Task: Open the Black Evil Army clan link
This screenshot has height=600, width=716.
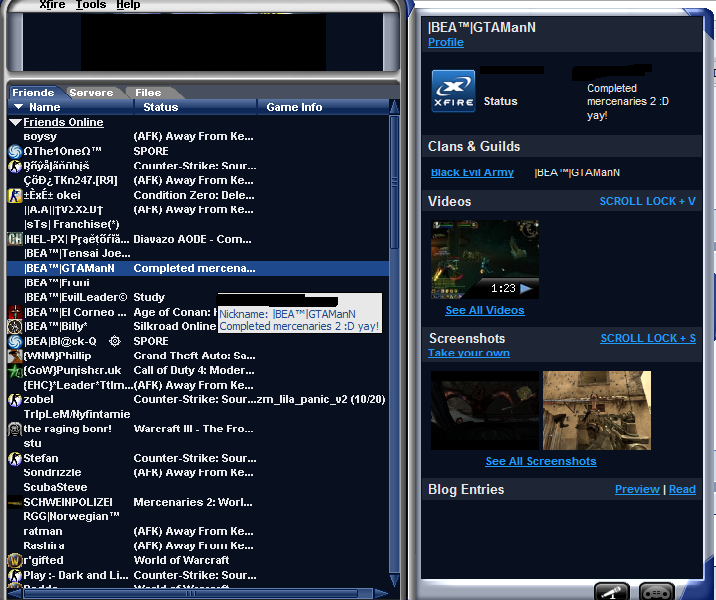Action: [x=472, y=173]
